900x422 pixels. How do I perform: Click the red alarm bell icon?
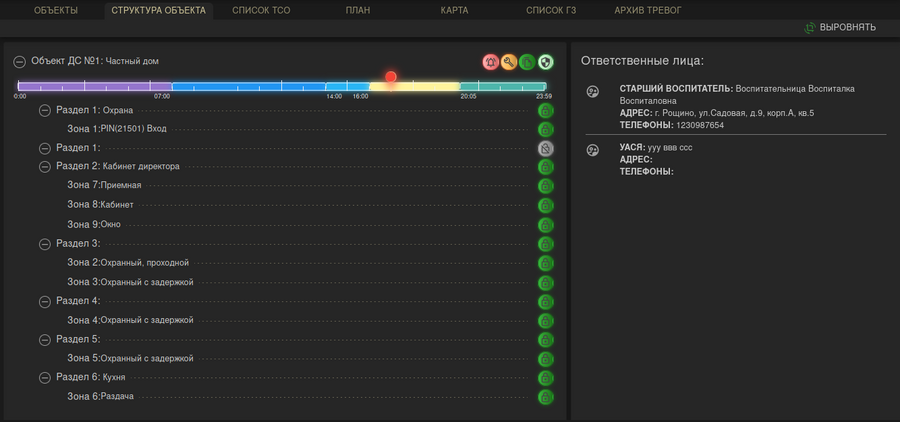click(x=491, y=62)
